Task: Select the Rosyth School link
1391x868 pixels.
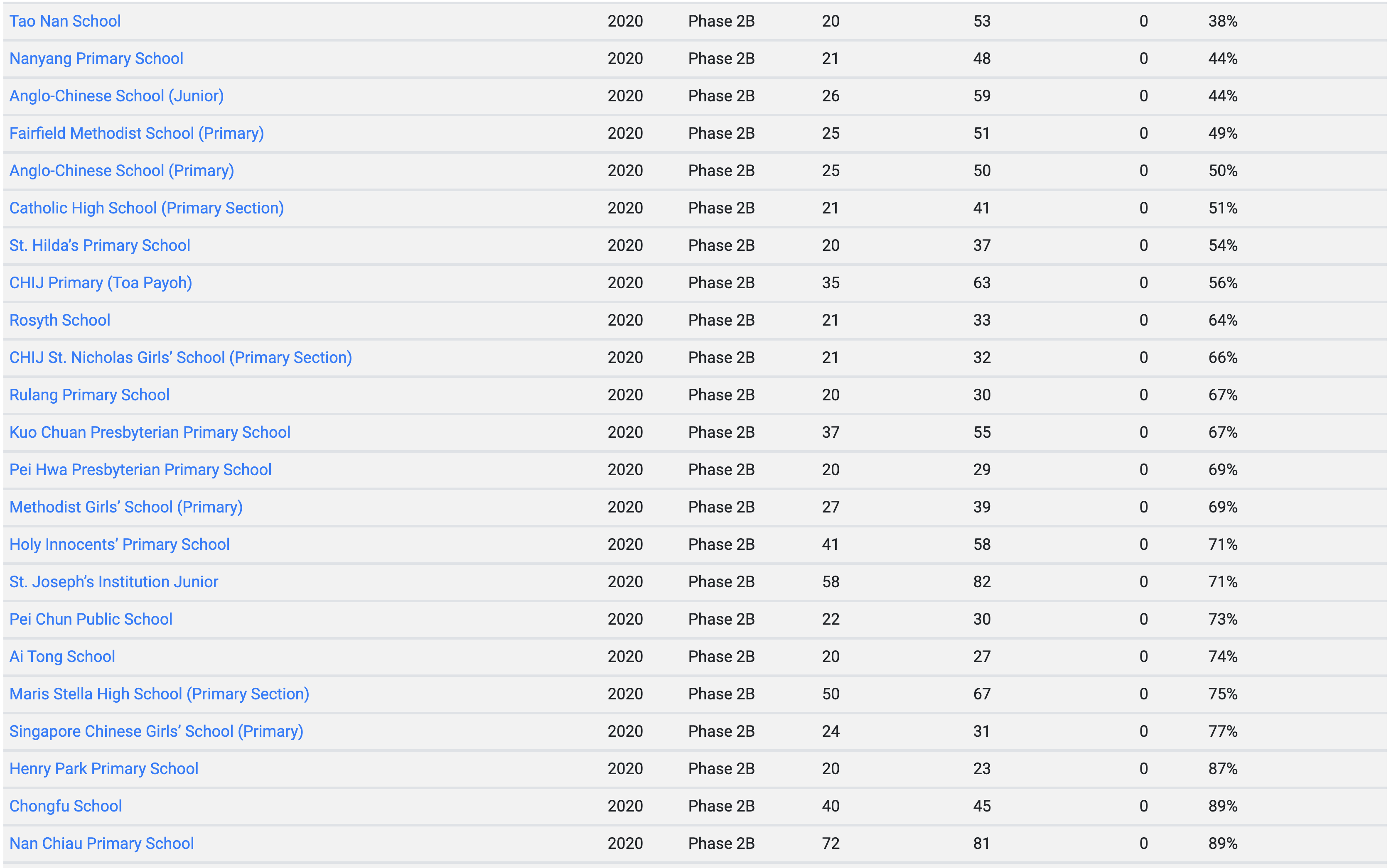Action: (x=60, y=320)
